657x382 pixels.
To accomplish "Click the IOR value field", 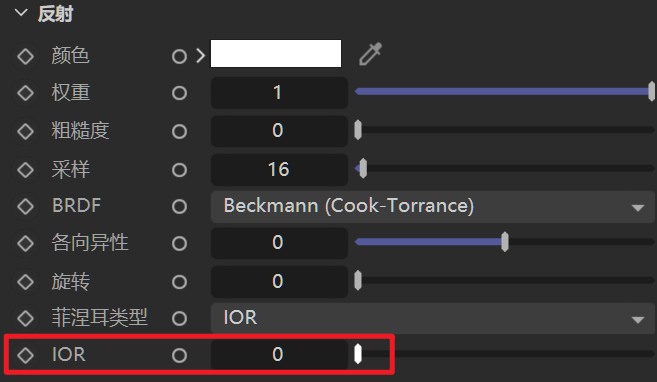I will tap(279, 354).
